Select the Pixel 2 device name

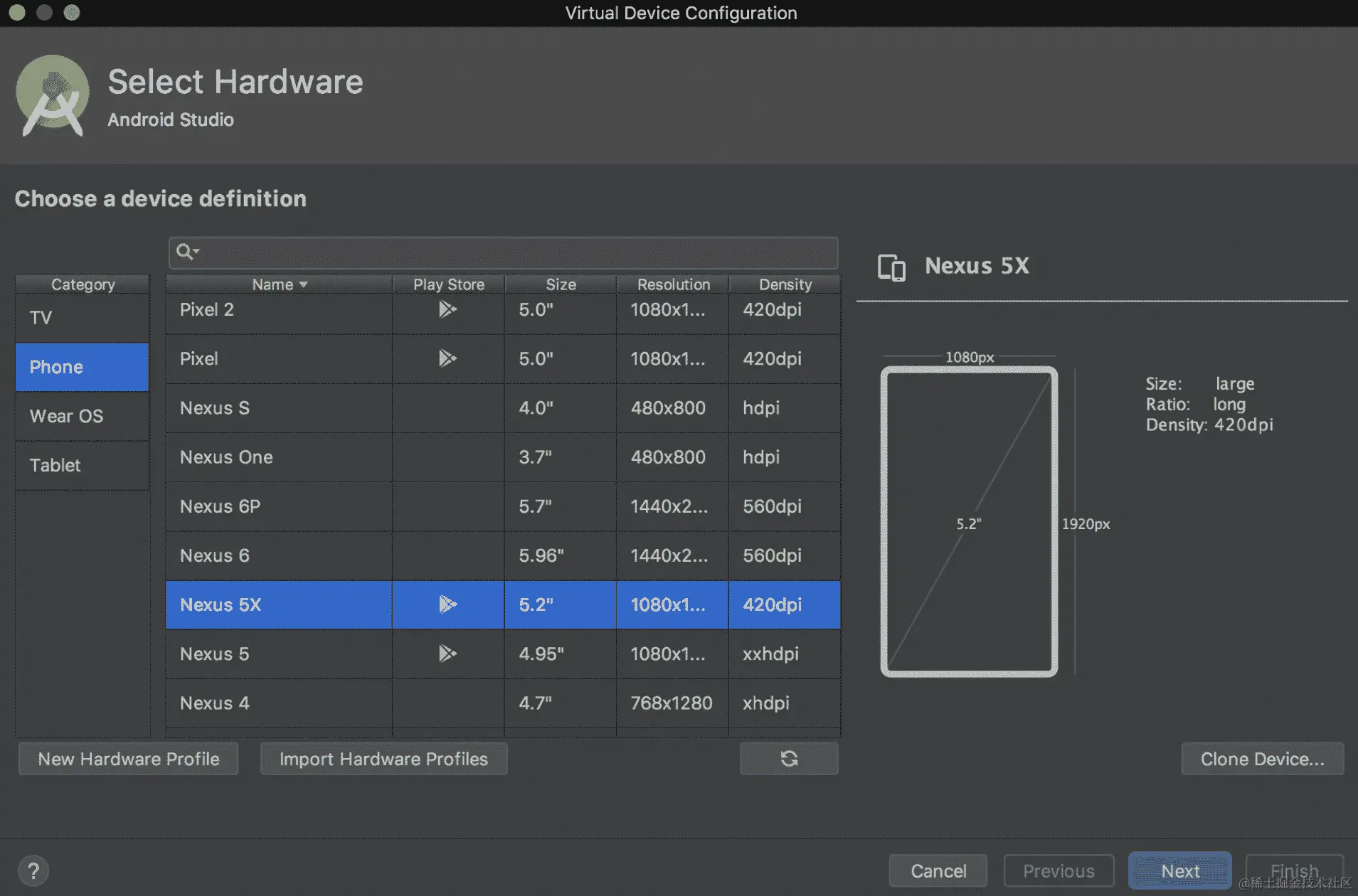[207, 309]
